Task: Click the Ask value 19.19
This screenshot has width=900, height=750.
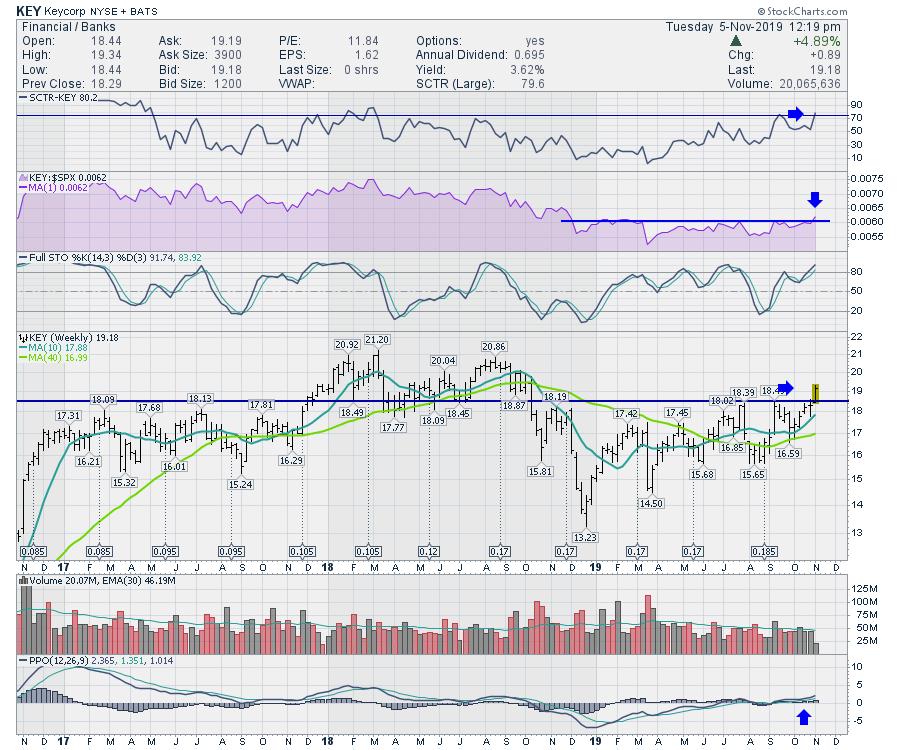Action: tap(226, 41)
